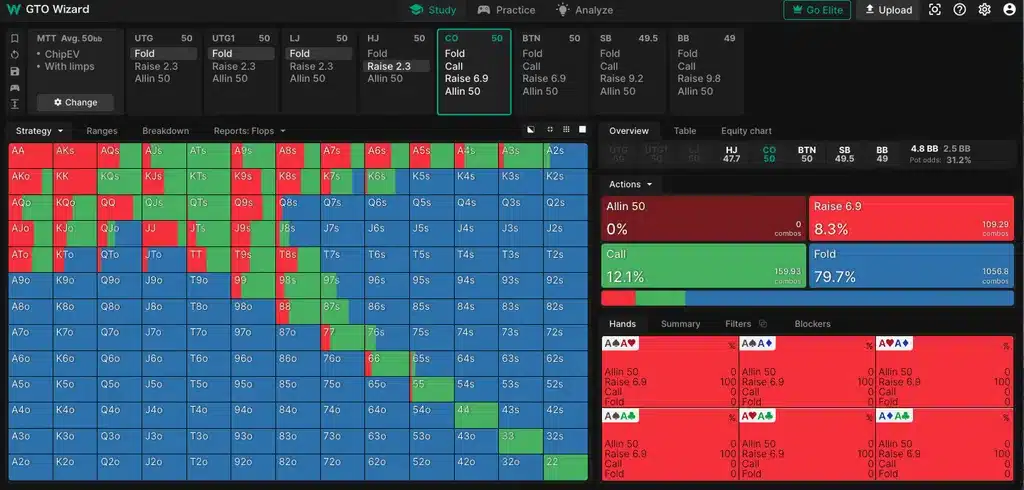The height and width of the screenshot is (490, 1024).
Task: Select CO's Allin 50 action
Action: click(x=462, y=91)
